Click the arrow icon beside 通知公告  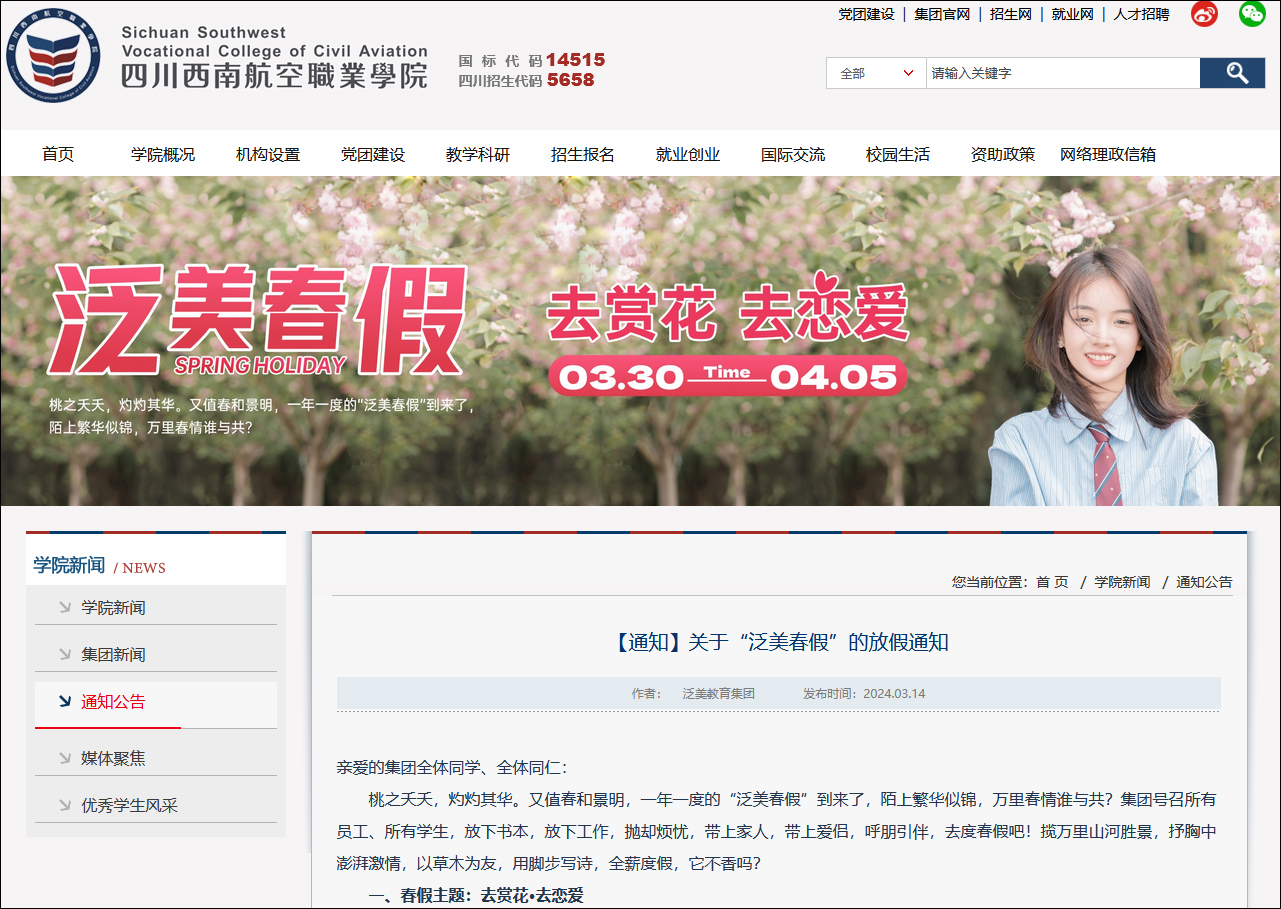pyautogui.click(x=65, y=701)
